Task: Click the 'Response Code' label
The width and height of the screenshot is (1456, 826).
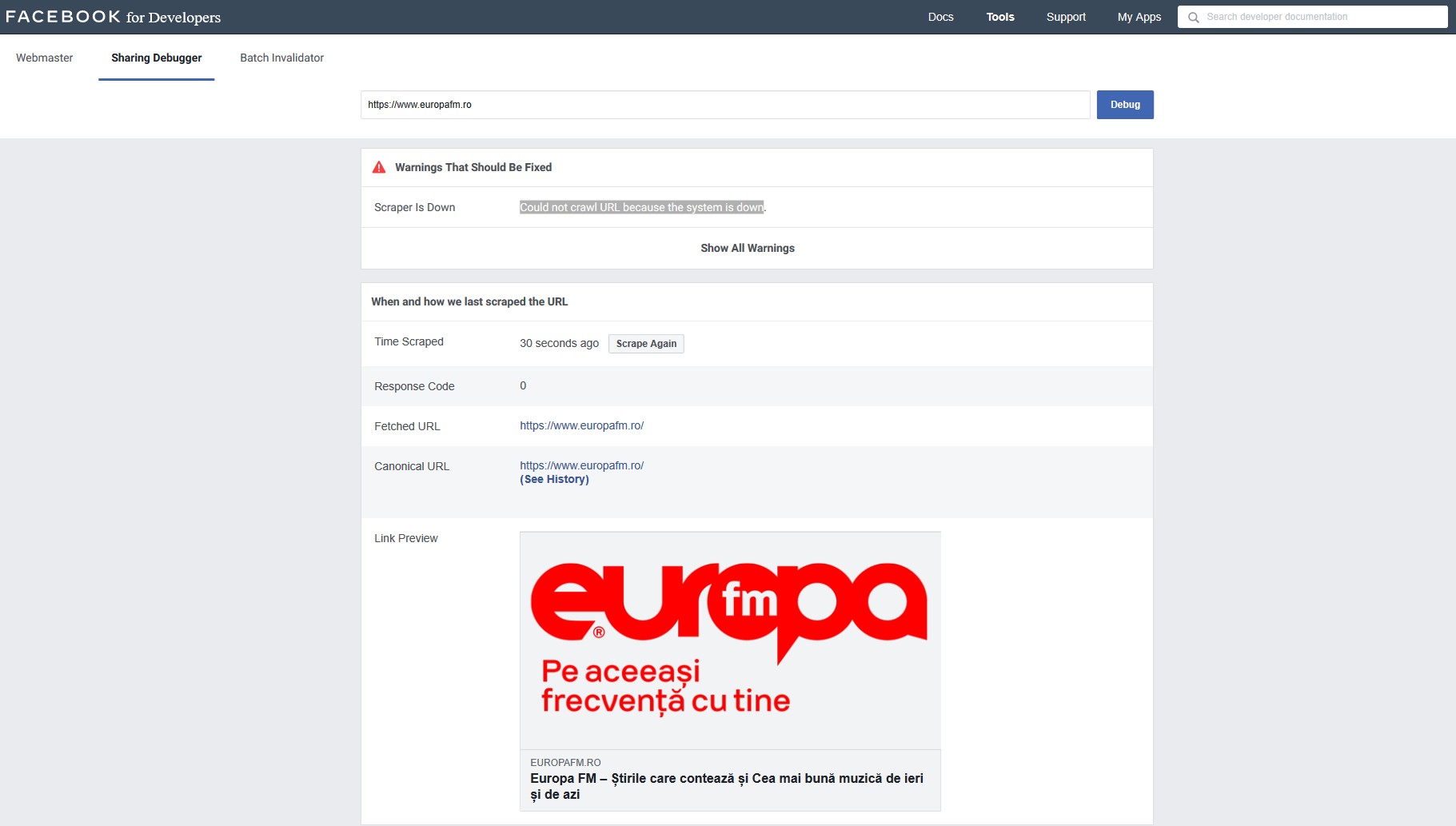Action: pyautogui.click(x=414, y=386)
